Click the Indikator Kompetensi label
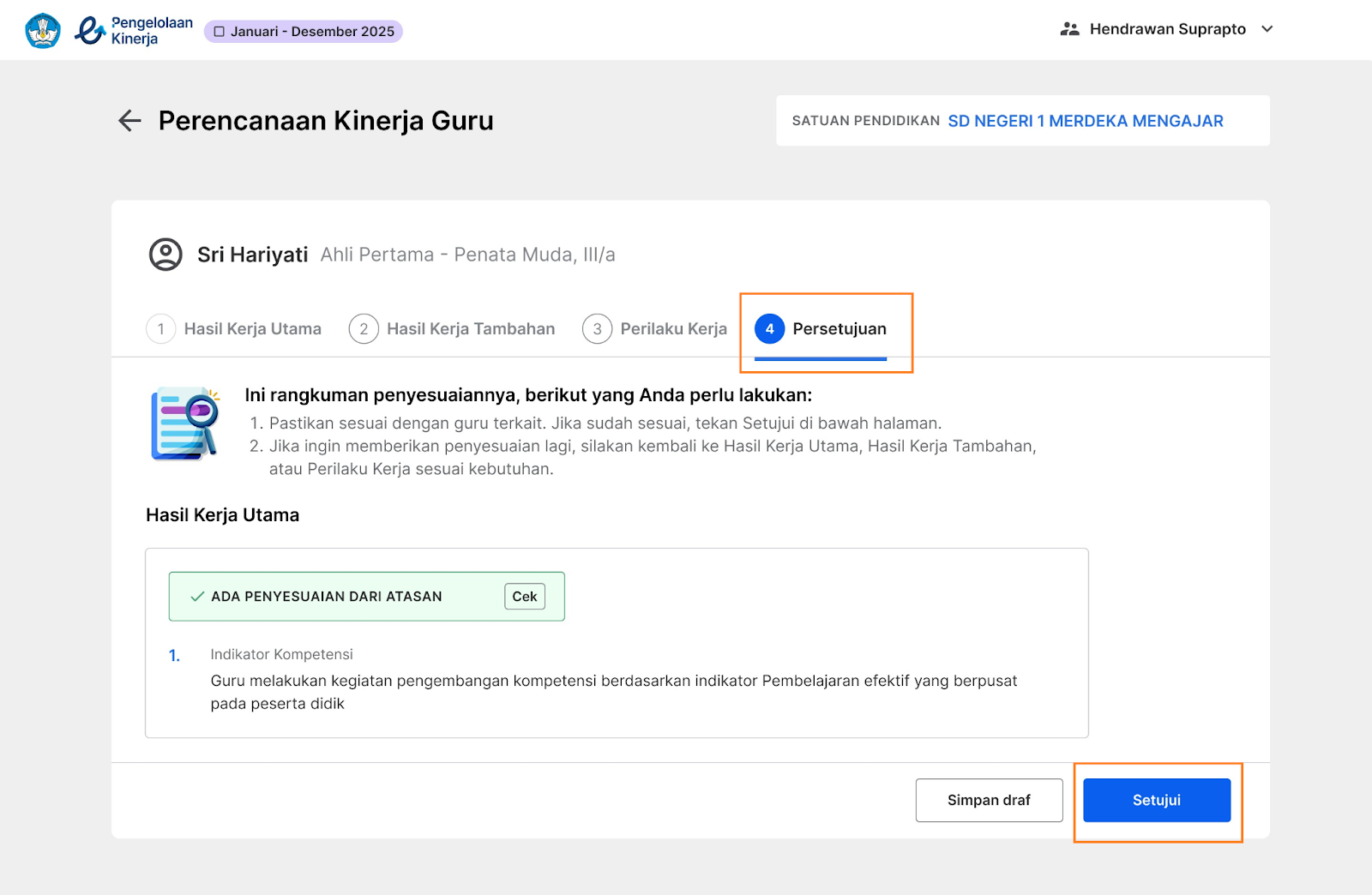Screen dimensions: 1372x895 pos(282,654)
